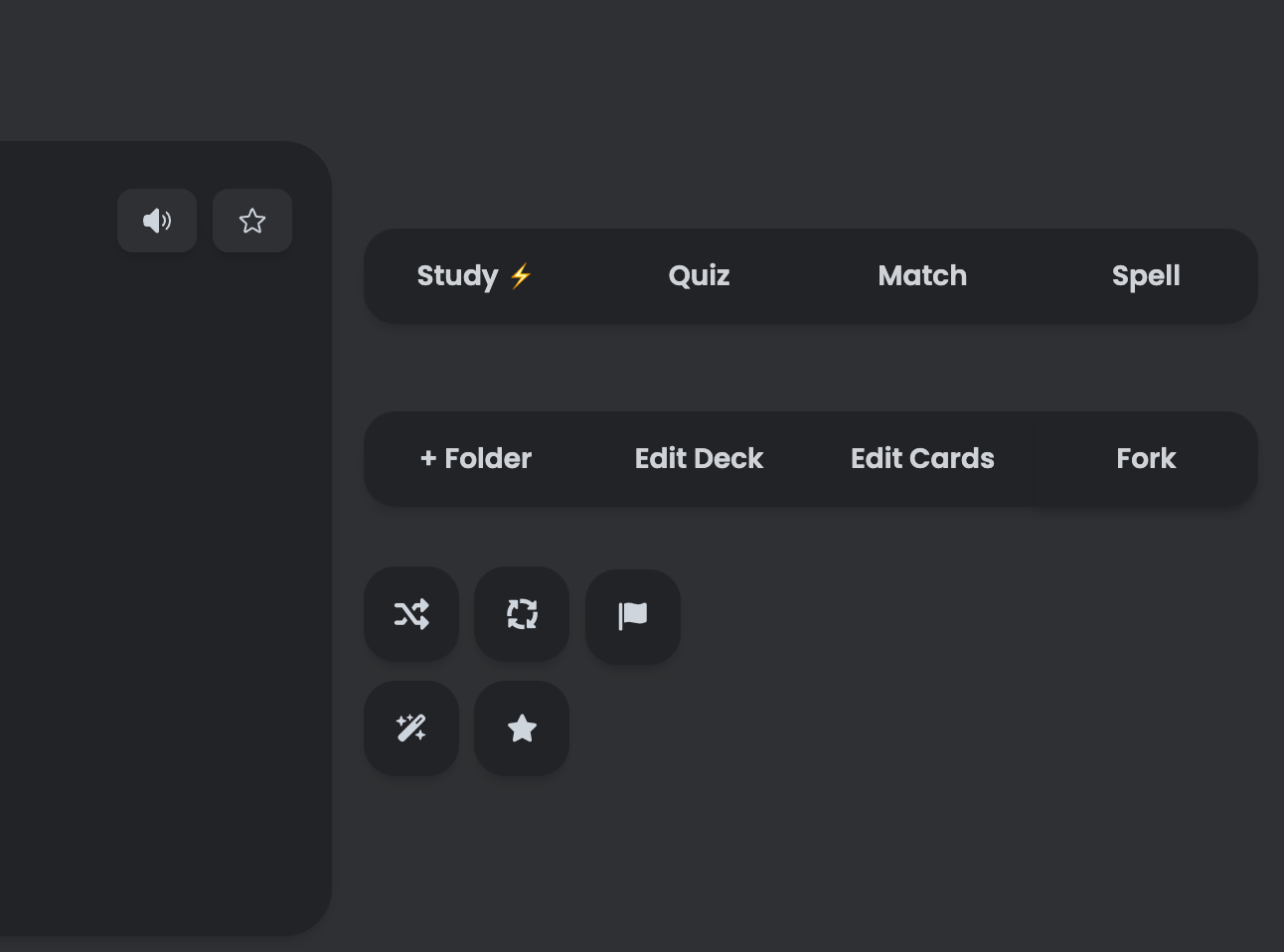Click the filled star icon button
The image size is (1284, 952).
pyautogui.click(x=522, y=728)
